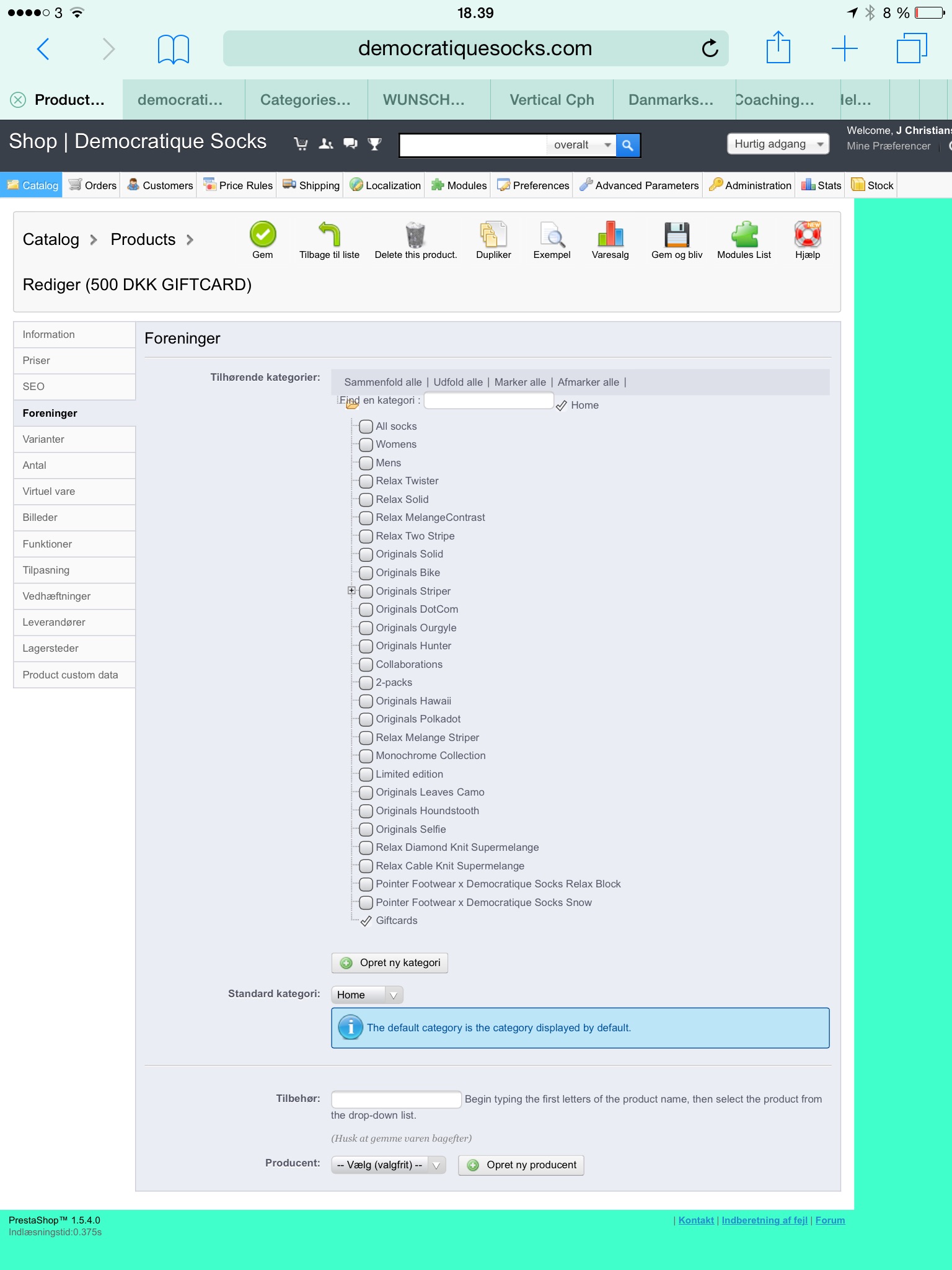
Task: Open Mine Præferencer link
Action: click(x=889, y=146)
